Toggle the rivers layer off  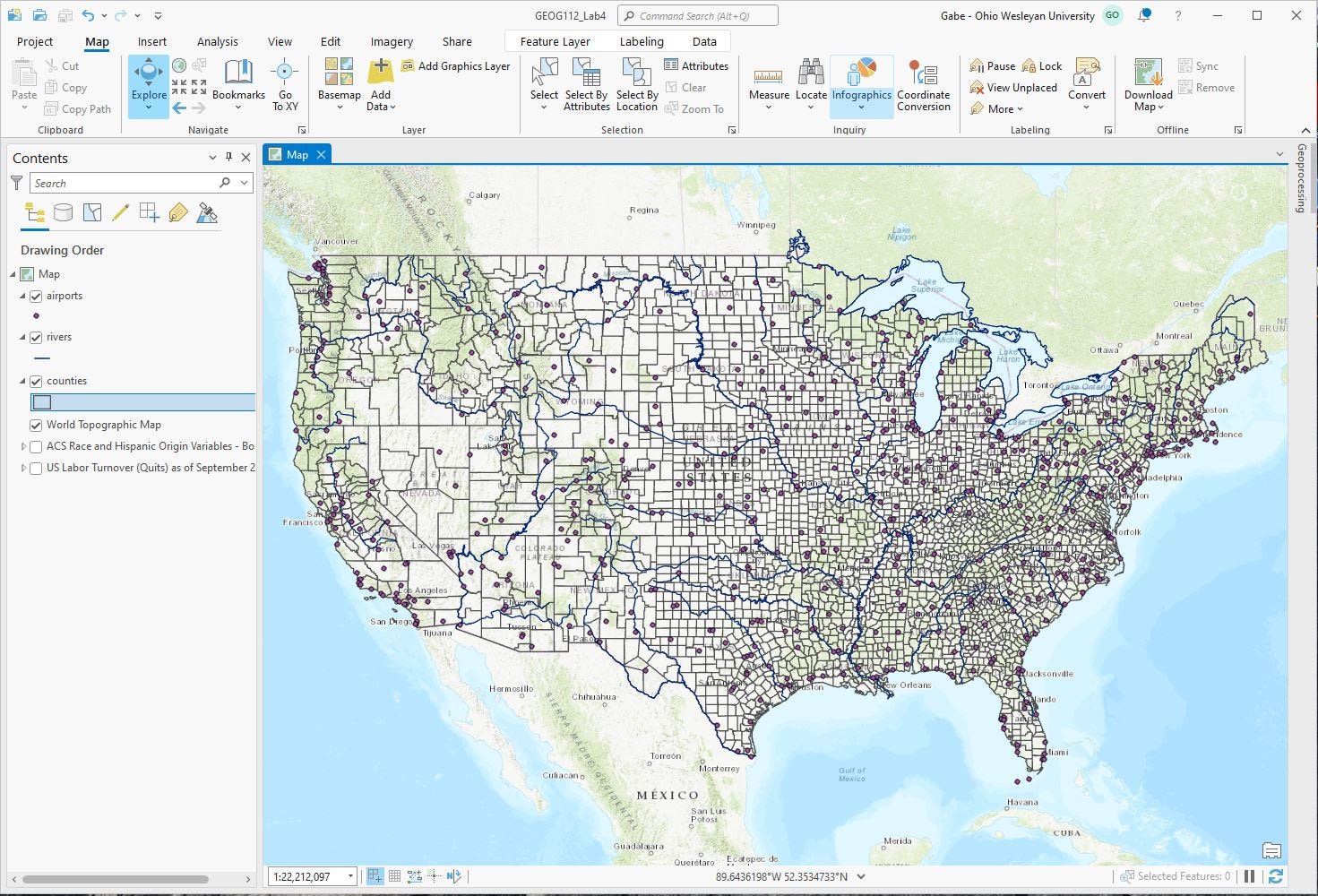coord(36,337)
